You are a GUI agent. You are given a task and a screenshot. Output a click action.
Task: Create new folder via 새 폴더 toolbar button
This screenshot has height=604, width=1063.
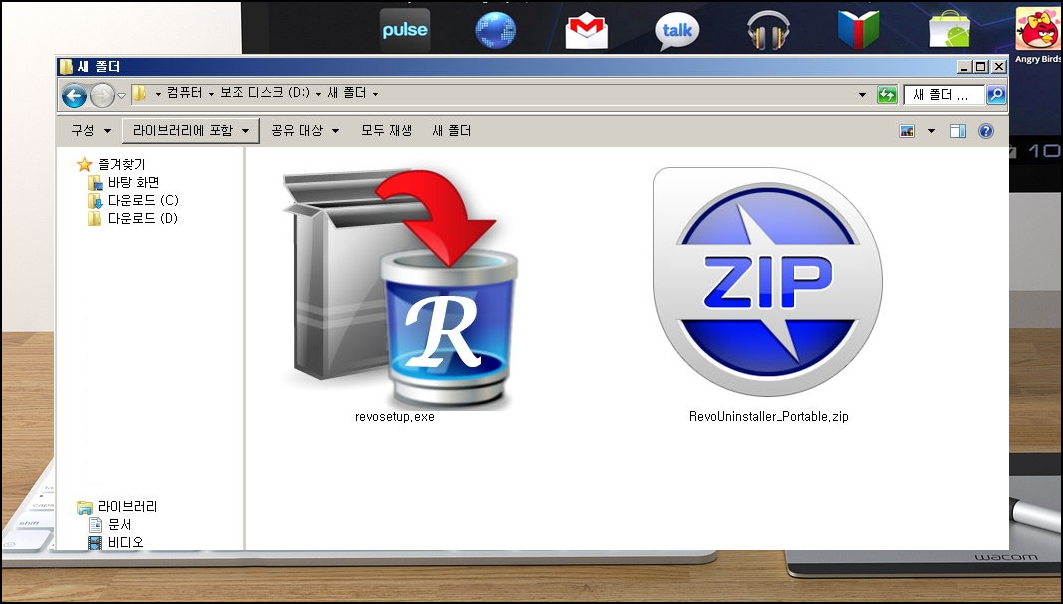(x=452, y=130)
